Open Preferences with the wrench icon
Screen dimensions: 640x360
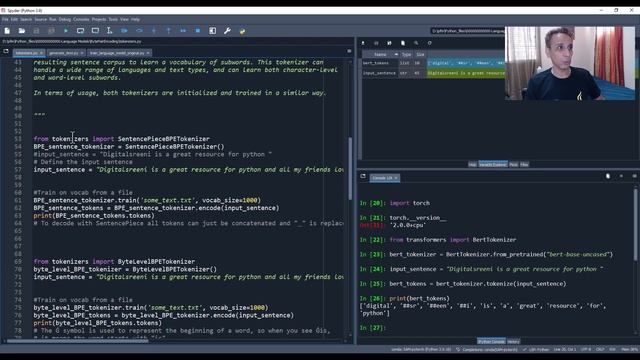point(227,31)
